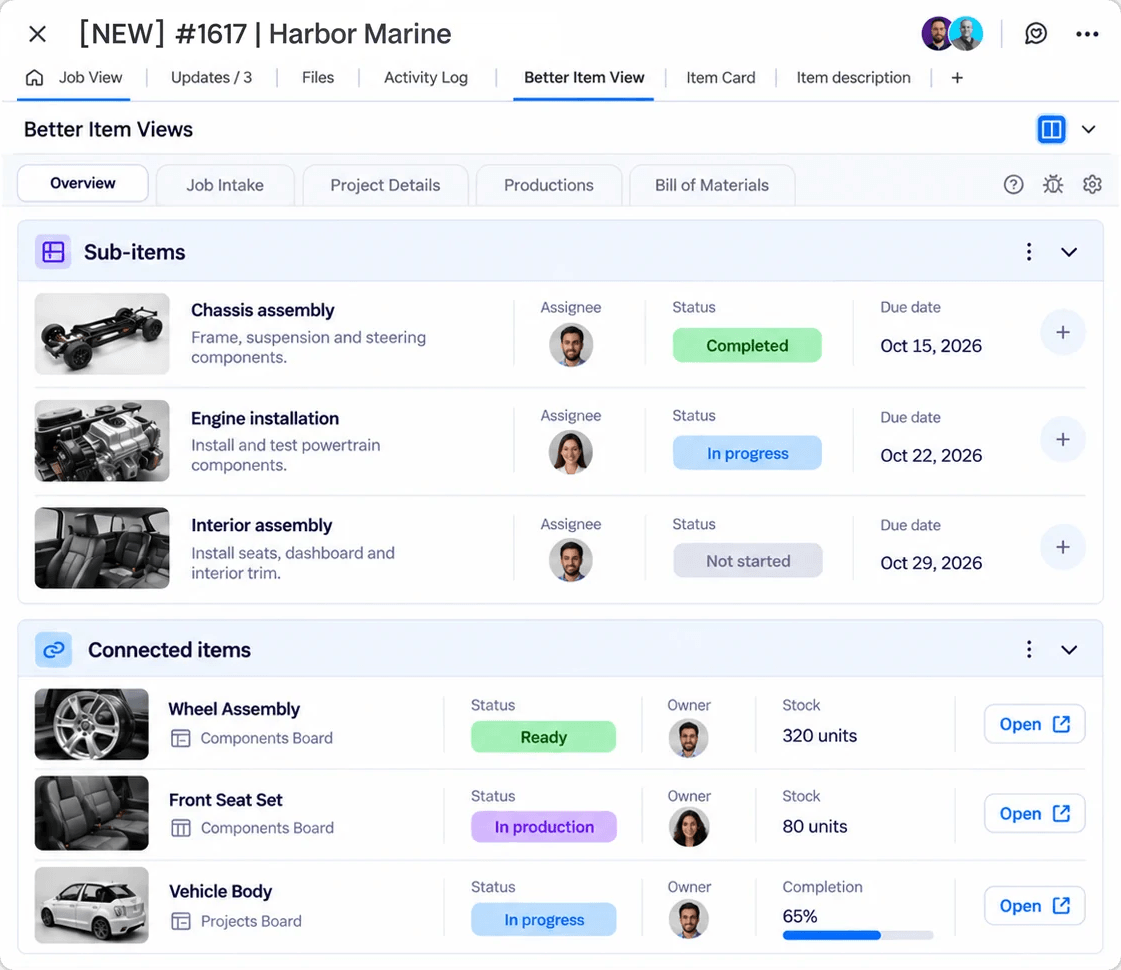
Task: Open Better Item Views settings gear
Action: (1092, 184)
